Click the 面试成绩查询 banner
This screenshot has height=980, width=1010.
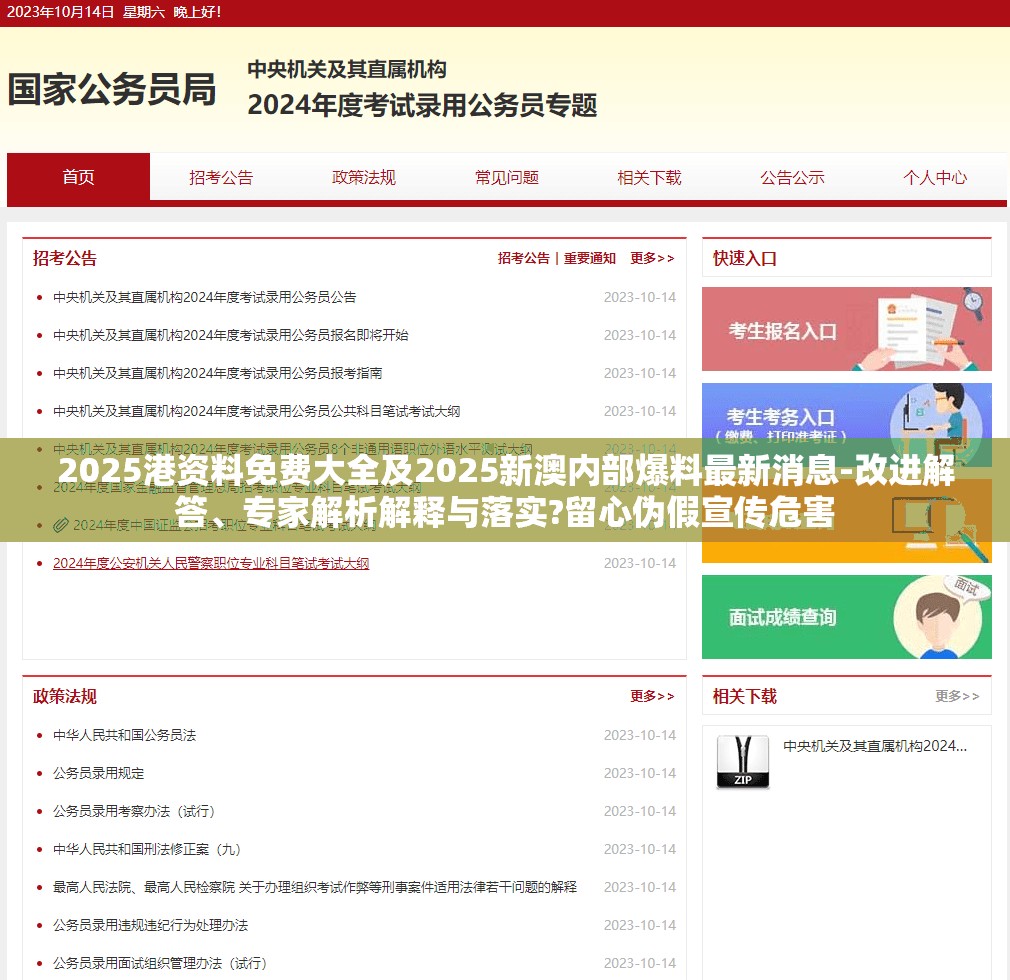(x=846, y=617)
